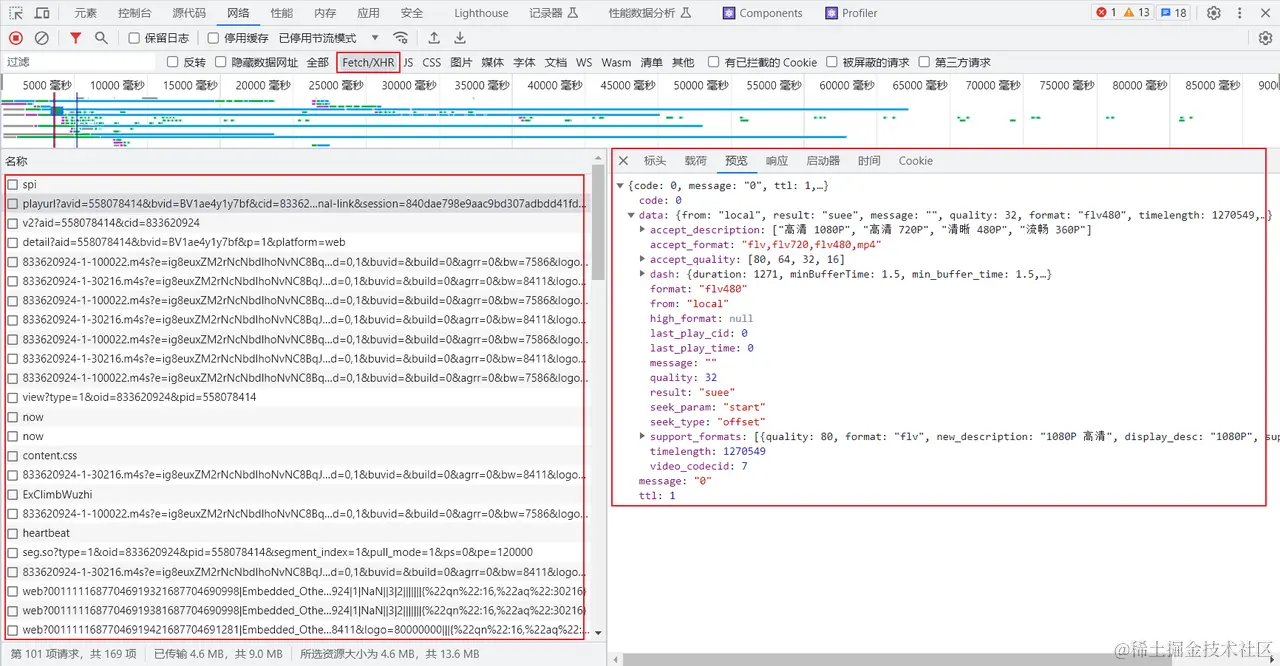Click flask icon beside 记录器
Image resolution: width=1280 pixels, height=666 pixels.
point(573,13)
